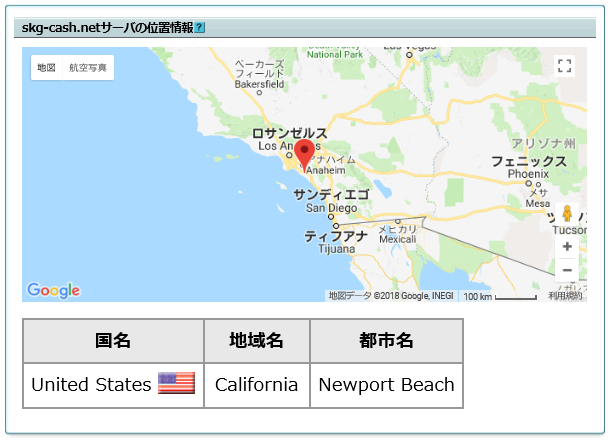Switch map to 地図 view
Screen dimensions: 611x441
click(x=46, y=68)
